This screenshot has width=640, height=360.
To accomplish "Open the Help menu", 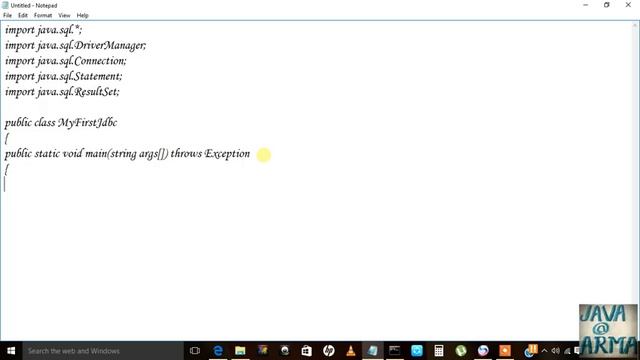I will tap(82, 15).
